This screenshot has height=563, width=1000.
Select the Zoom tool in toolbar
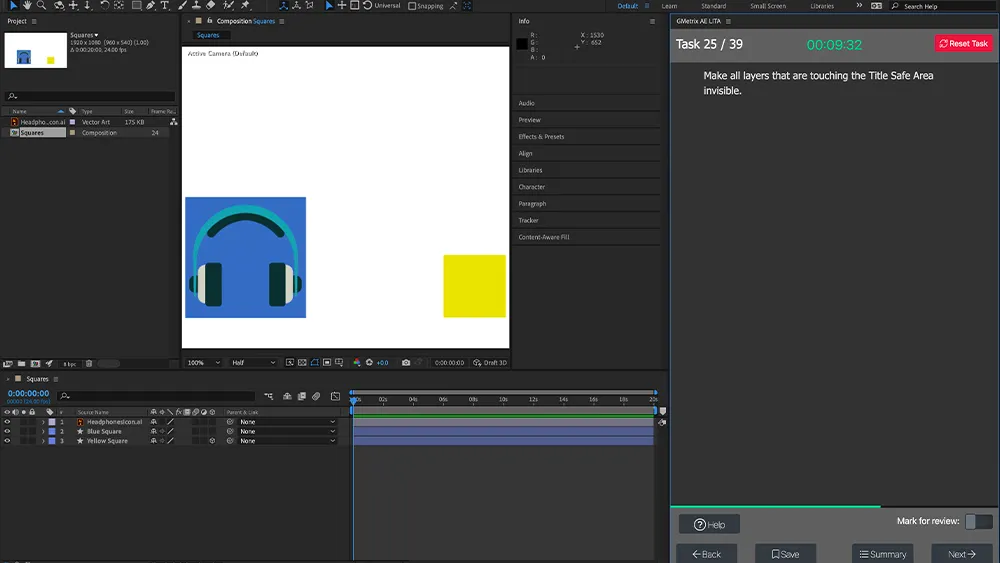[41, 5]
